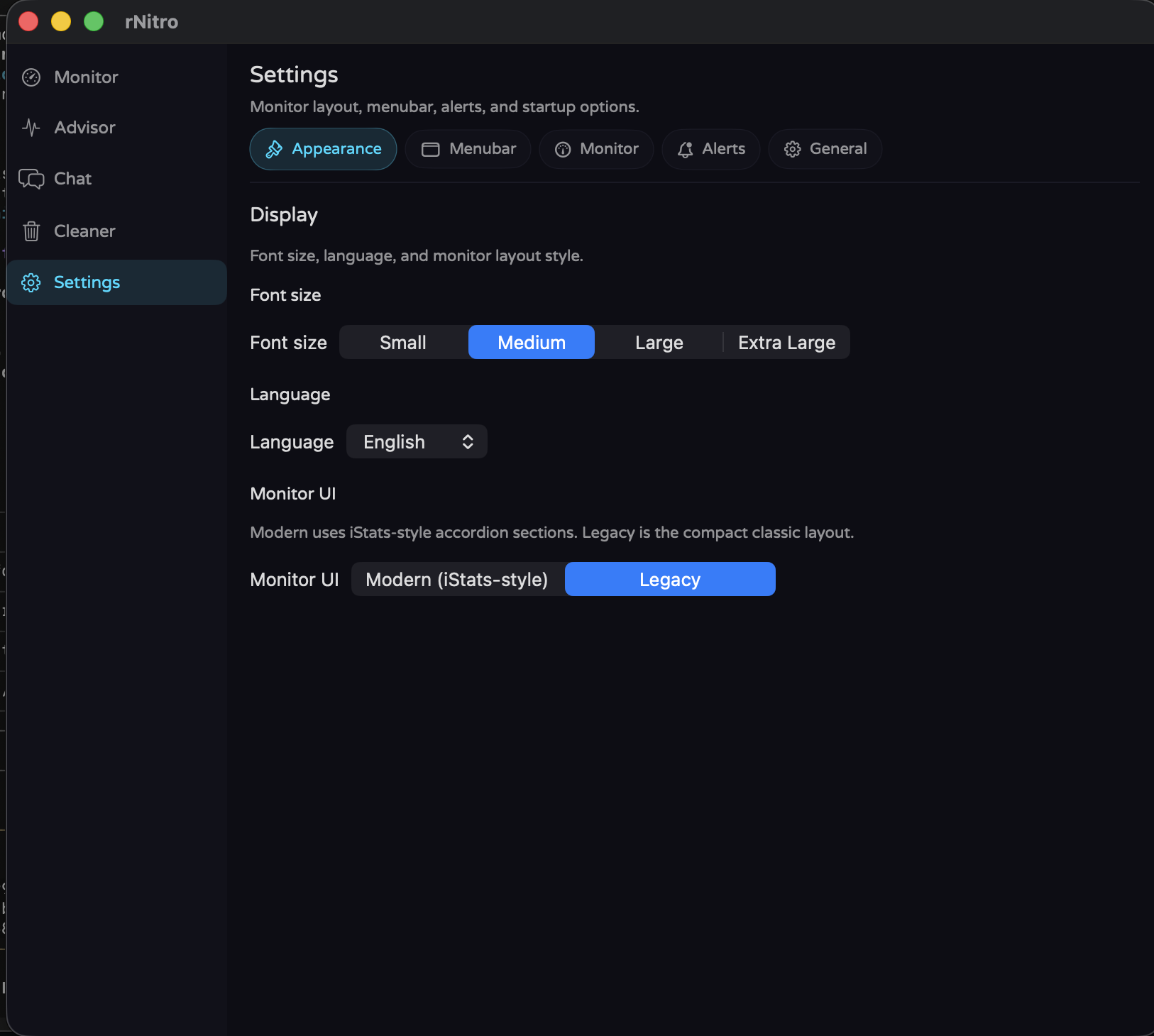
Task: Click the rNitro window title
Action: pos(151,22)
